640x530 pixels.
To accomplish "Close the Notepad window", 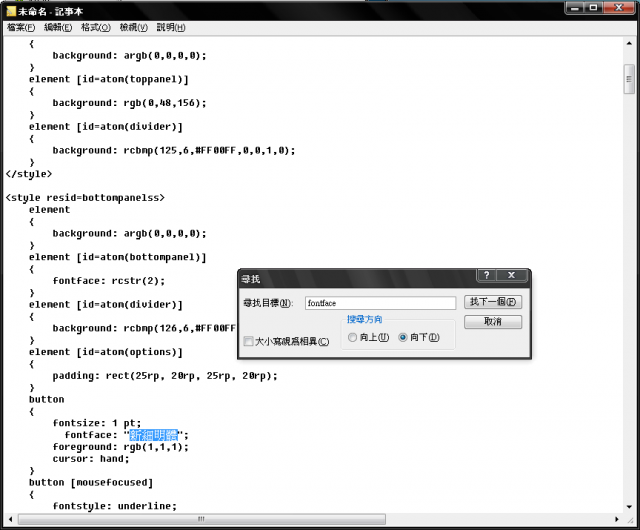I will [619, 8].
